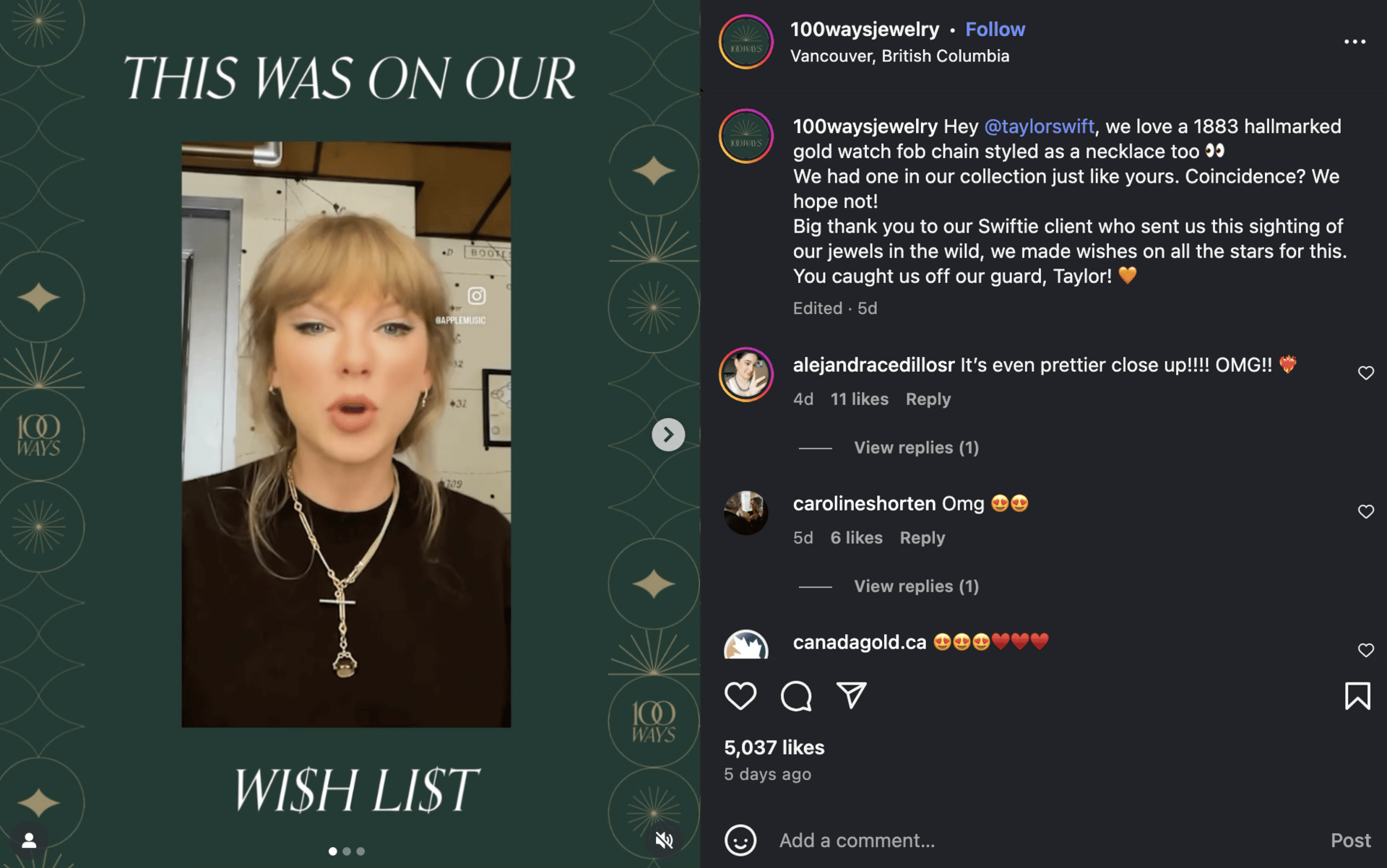The image size is (1387, 868).
Task: Share the post via paper plane icon
Action: point(851,695)
